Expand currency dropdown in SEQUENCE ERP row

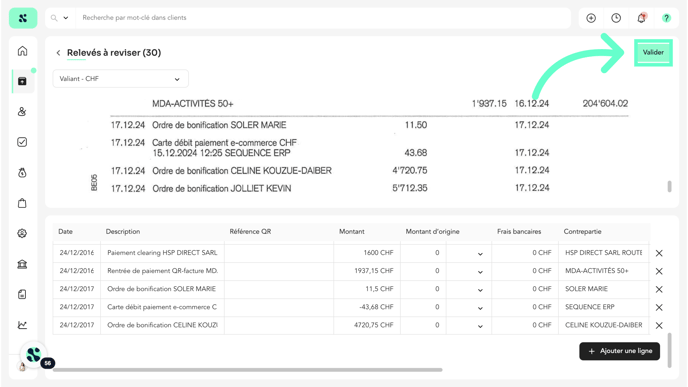coord(480,308)
